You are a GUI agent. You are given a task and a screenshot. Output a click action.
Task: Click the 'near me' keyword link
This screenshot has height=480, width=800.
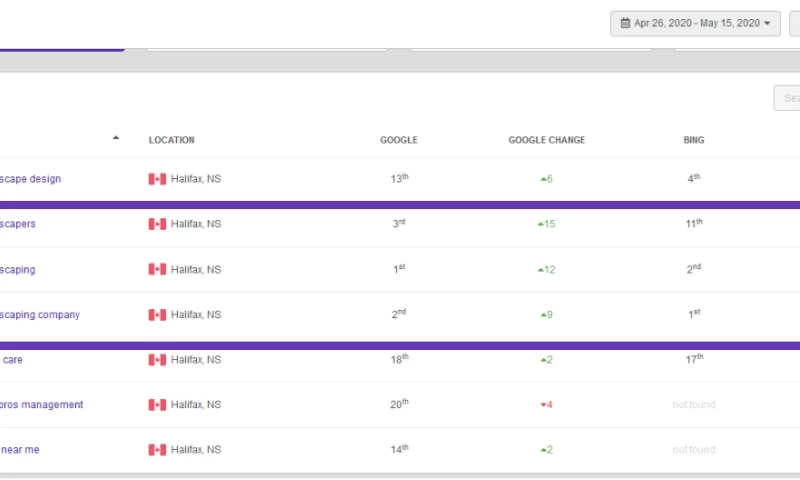pyautogui.click(x=20, y=450)
